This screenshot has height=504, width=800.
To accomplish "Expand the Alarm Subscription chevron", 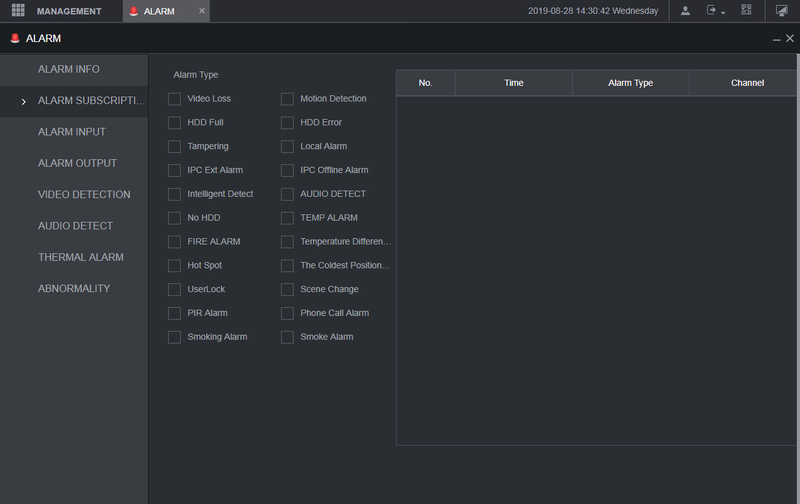I will click(x=23, y=102).
